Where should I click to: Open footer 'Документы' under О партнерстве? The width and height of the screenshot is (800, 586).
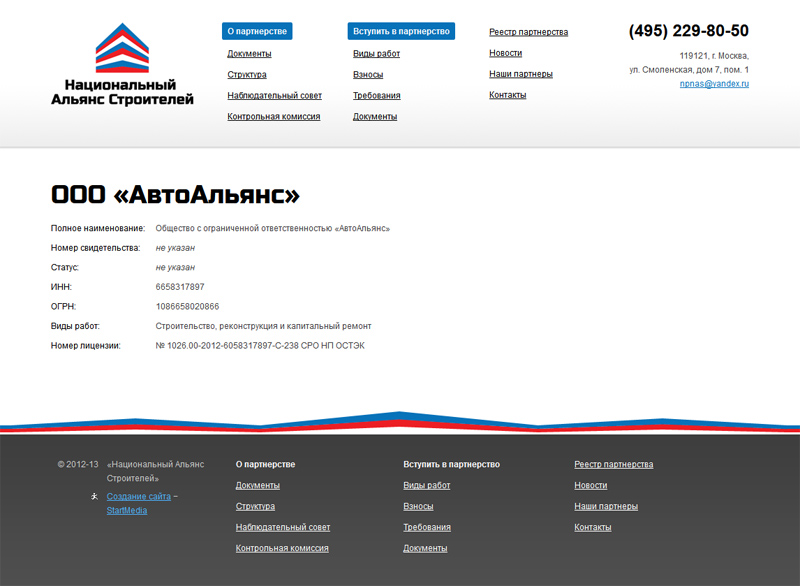tap(258, 485)
